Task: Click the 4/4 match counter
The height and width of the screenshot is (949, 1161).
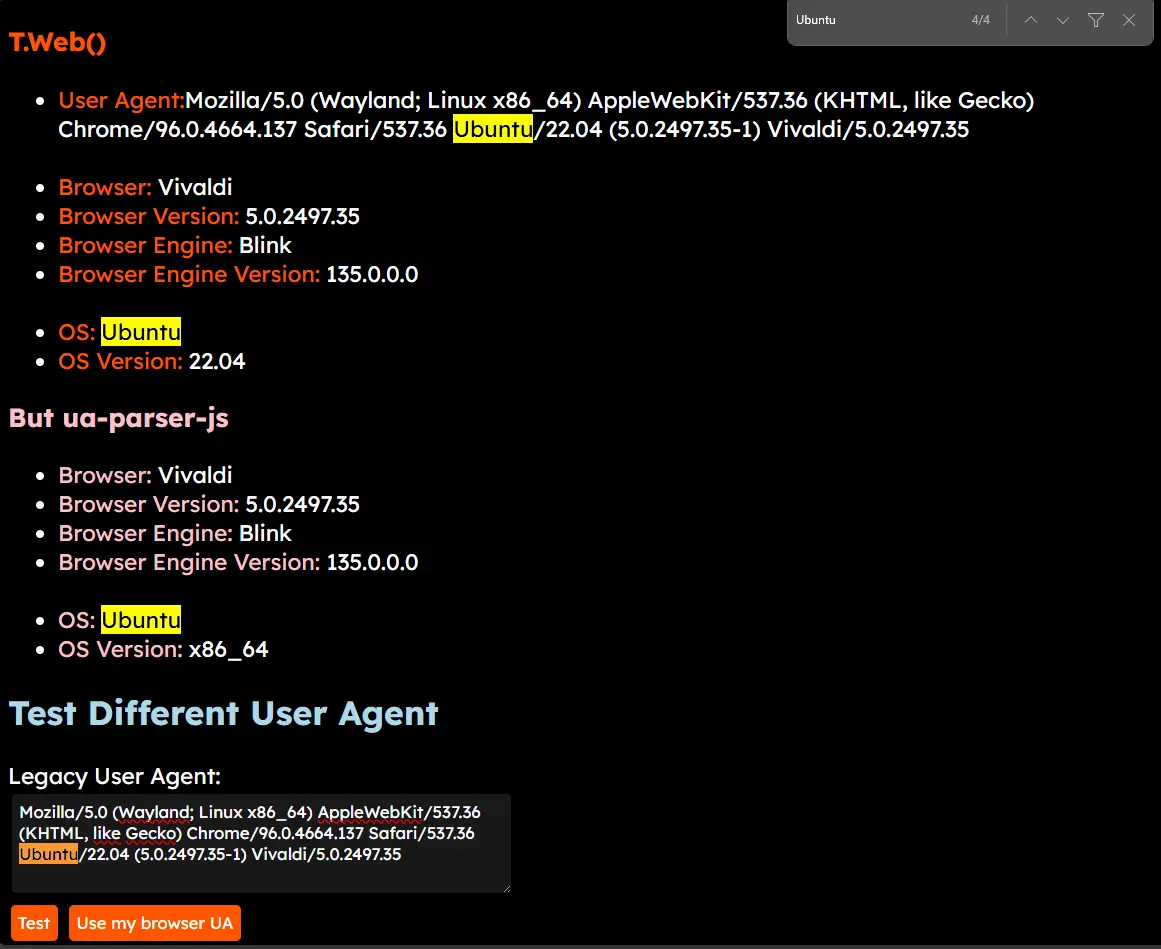Action: 980,20
